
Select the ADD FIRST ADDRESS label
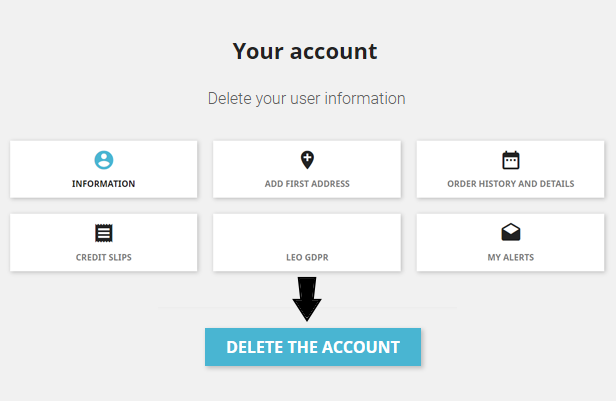tap(307, 184)
